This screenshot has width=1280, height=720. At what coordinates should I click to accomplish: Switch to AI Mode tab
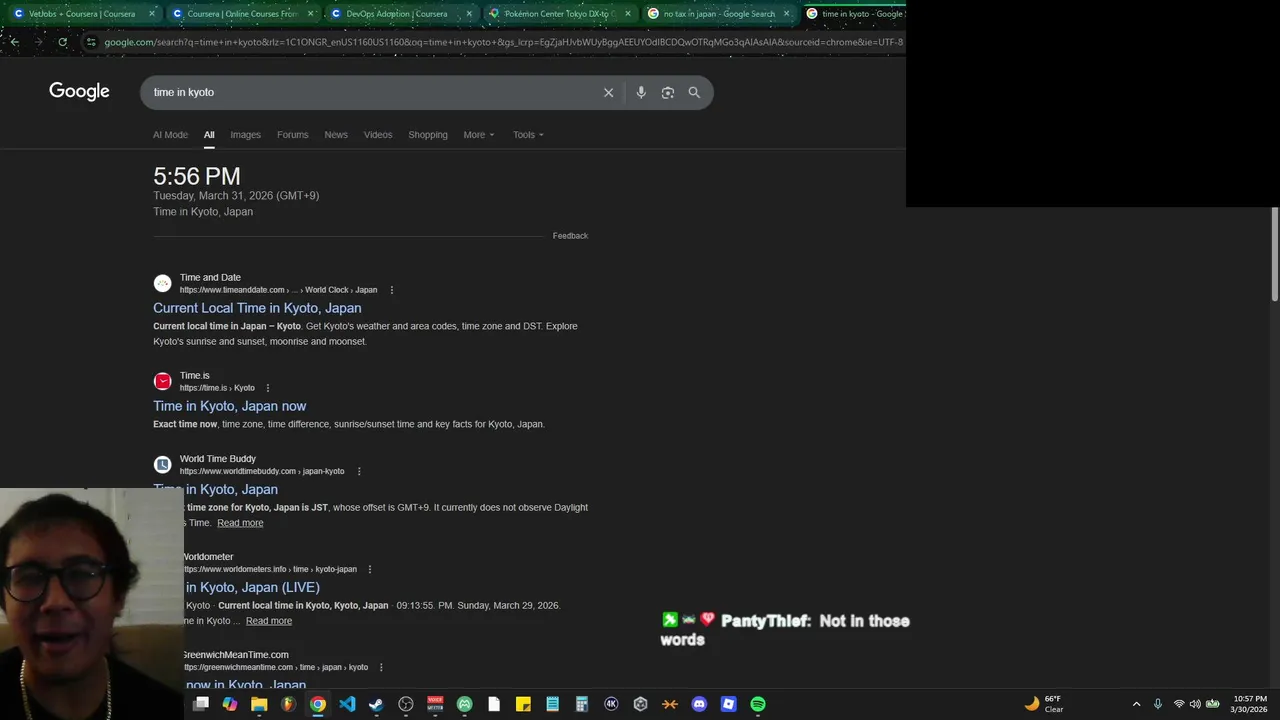click(170, 134)
